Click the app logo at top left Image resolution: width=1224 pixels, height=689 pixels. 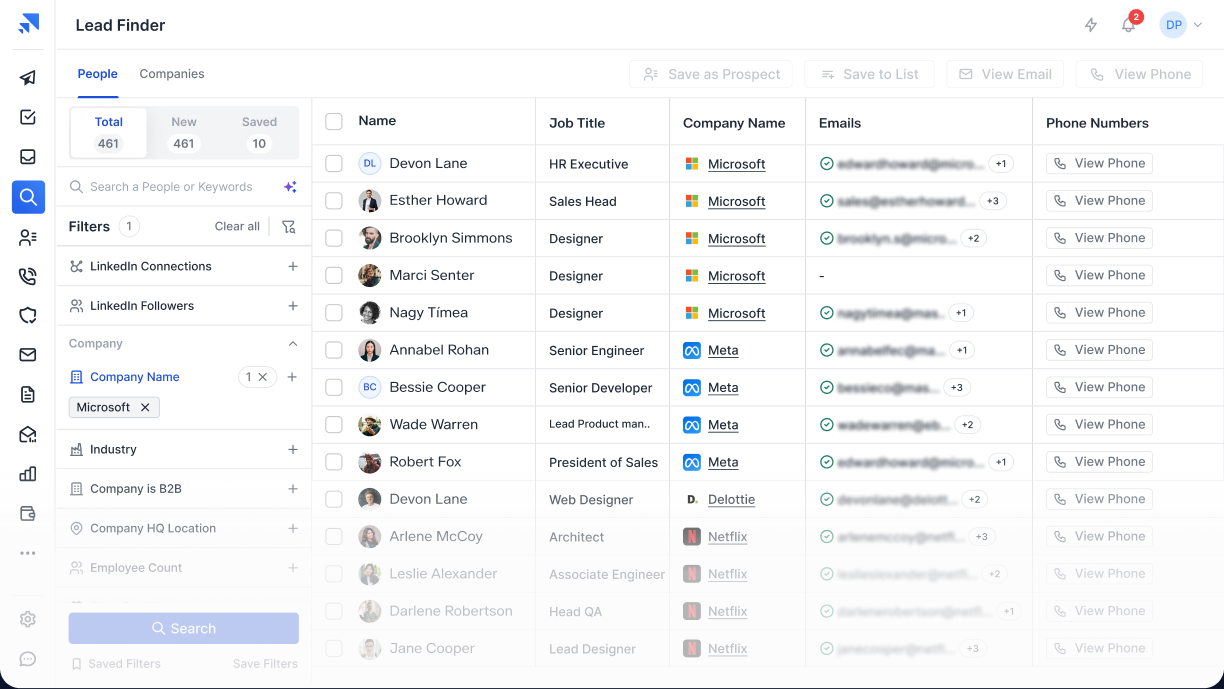click(28, 24)
